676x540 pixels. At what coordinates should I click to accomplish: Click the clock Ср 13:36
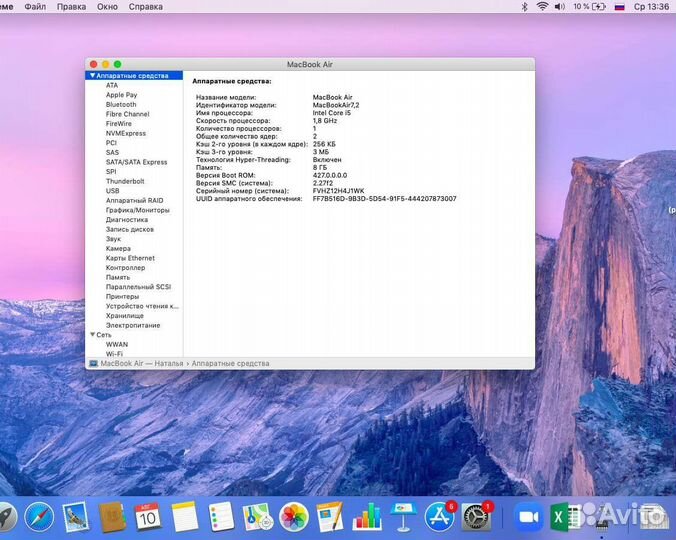click(x=651, y=6)
